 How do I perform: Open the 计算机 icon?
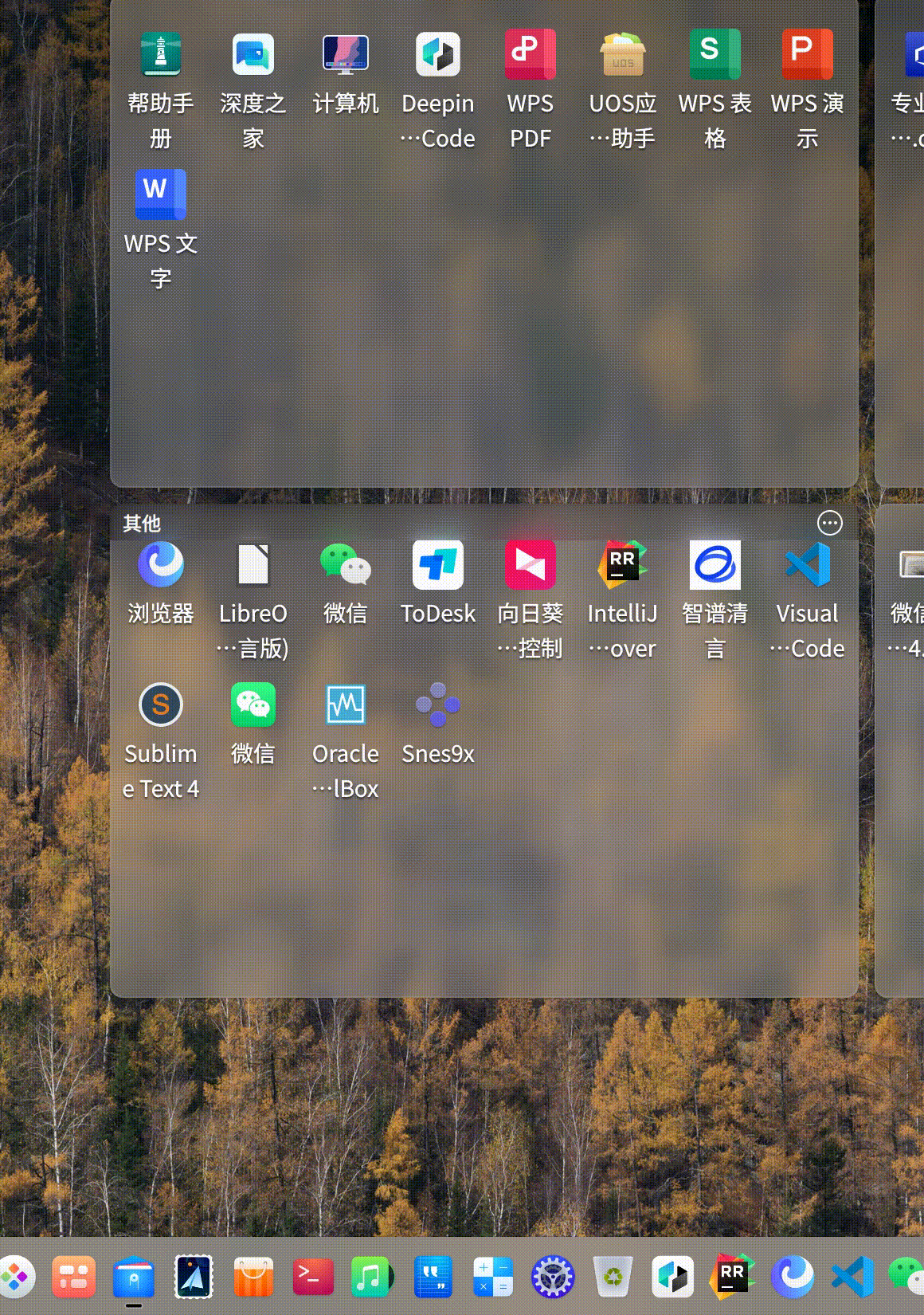pos(346,54)
